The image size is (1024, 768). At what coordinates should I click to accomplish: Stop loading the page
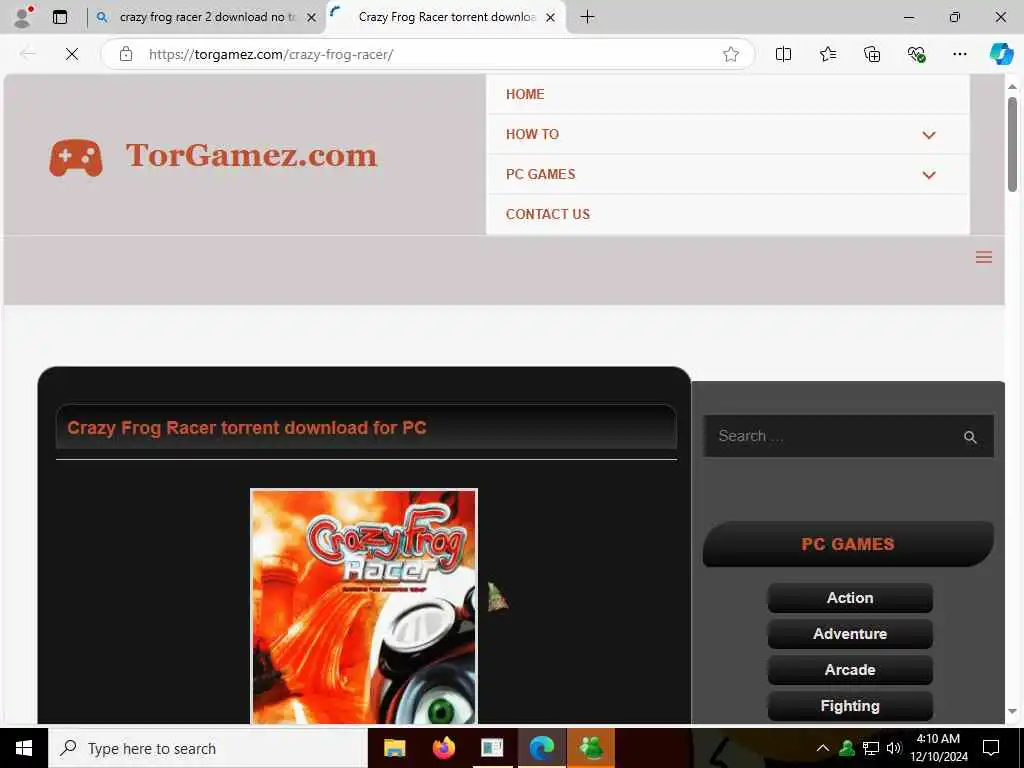pos(72,54)
